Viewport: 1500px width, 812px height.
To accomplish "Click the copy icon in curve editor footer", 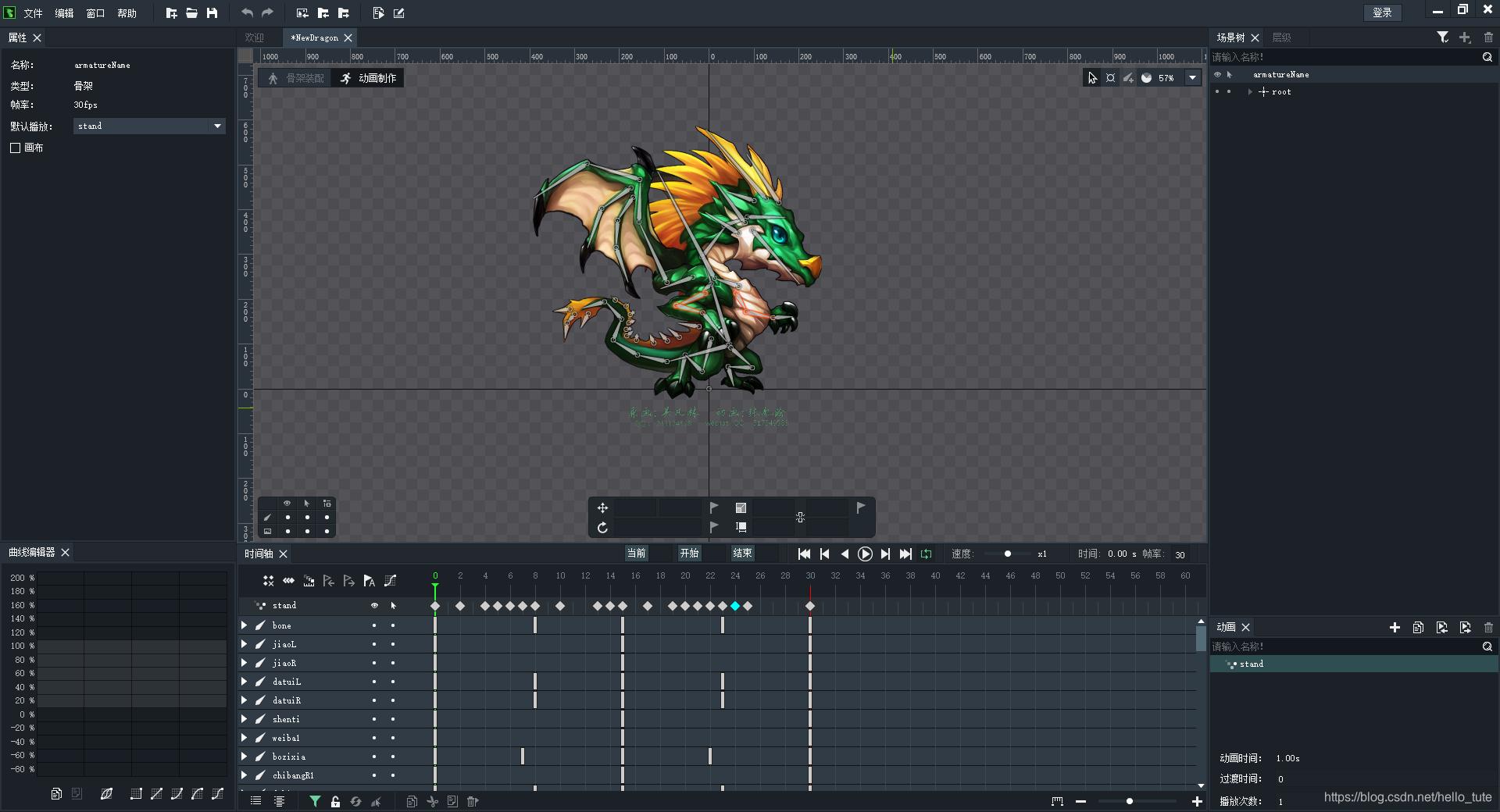I will tap(56, 793).
